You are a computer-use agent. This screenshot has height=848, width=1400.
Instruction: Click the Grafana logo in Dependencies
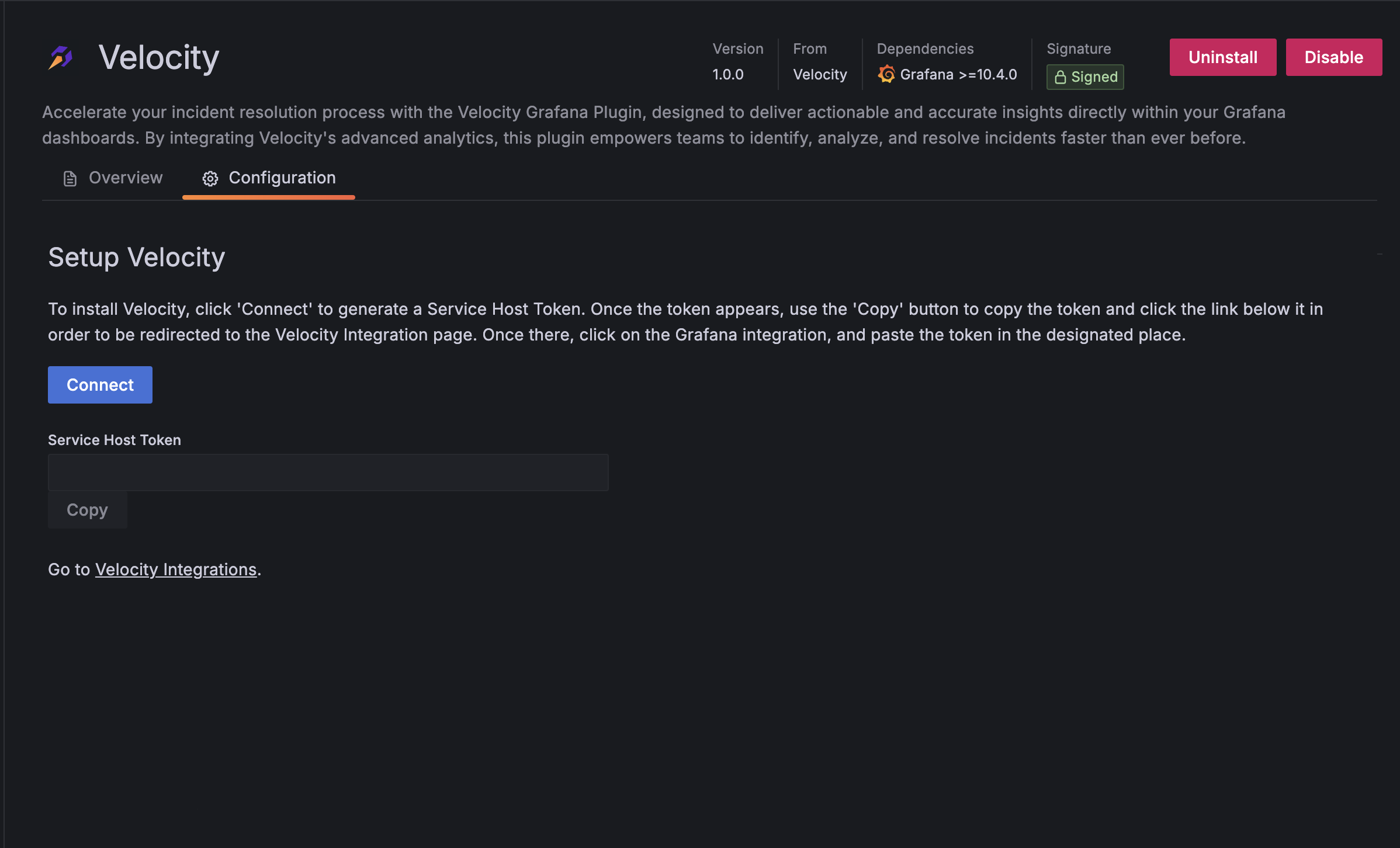coord(886,74)
